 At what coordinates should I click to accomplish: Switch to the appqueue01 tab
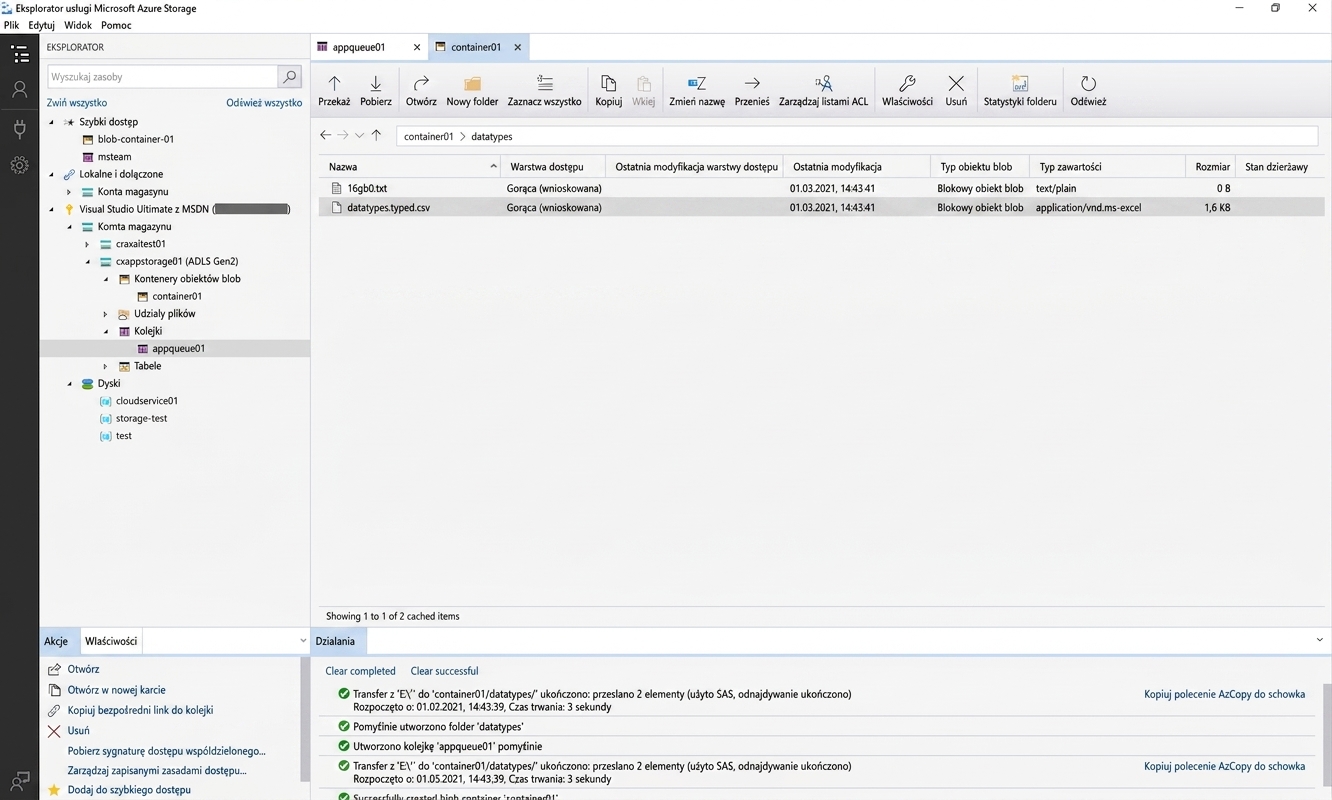pos(359,47)
